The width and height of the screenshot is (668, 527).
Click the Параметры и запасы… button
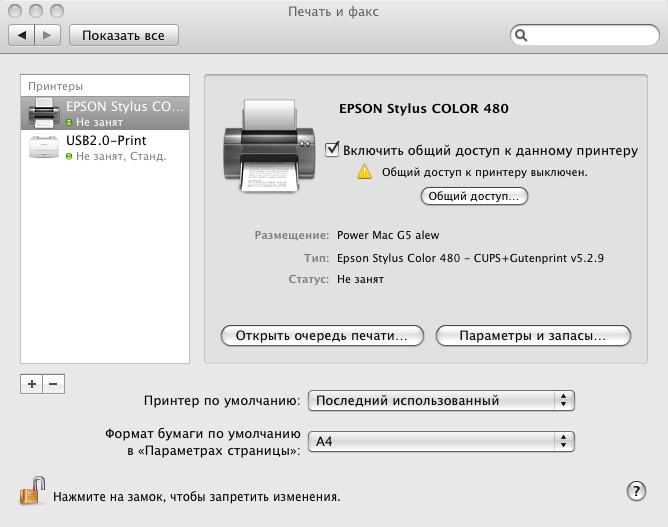533,336
